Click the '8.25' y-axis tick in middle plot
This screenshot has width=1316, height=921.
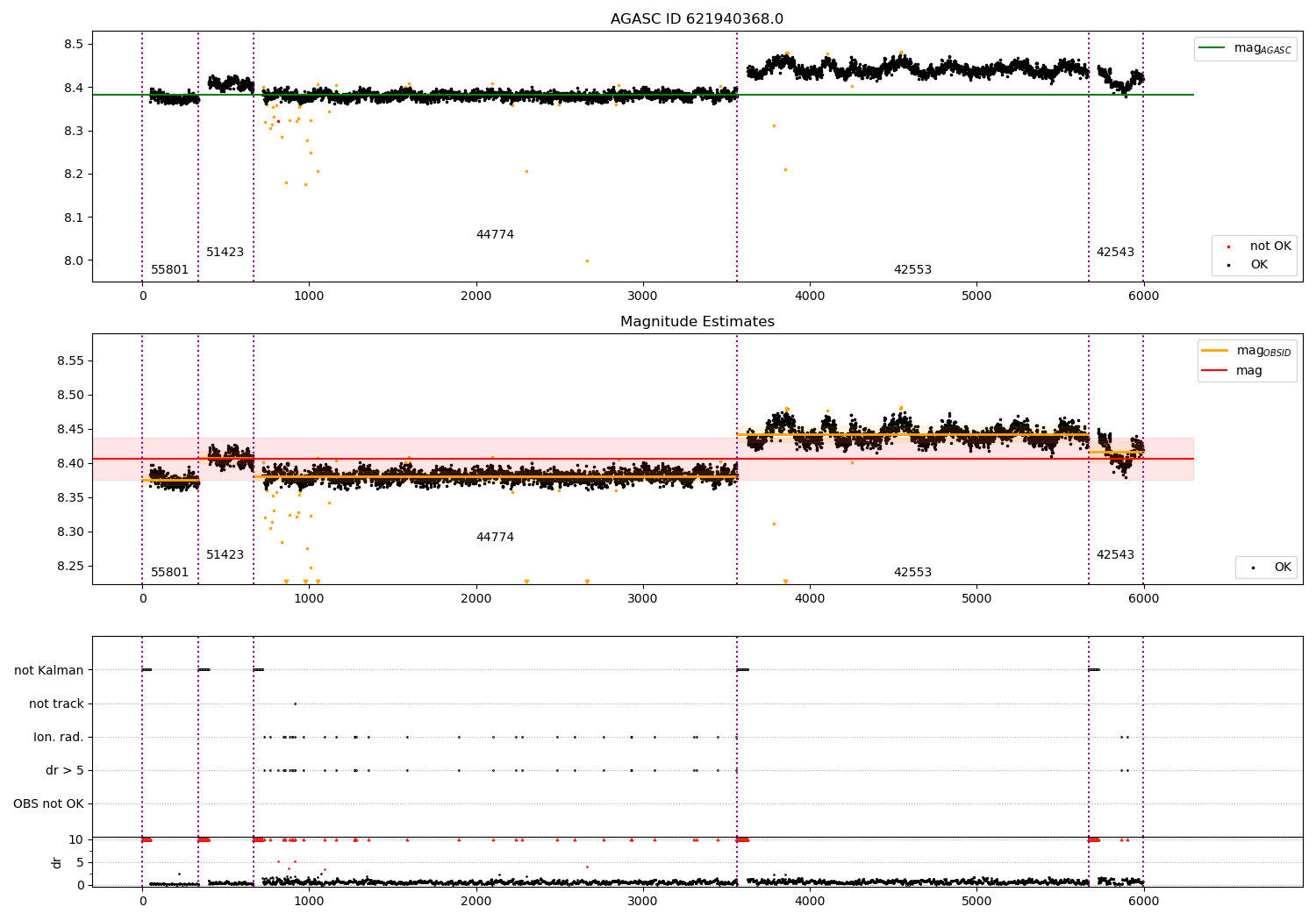70,566
